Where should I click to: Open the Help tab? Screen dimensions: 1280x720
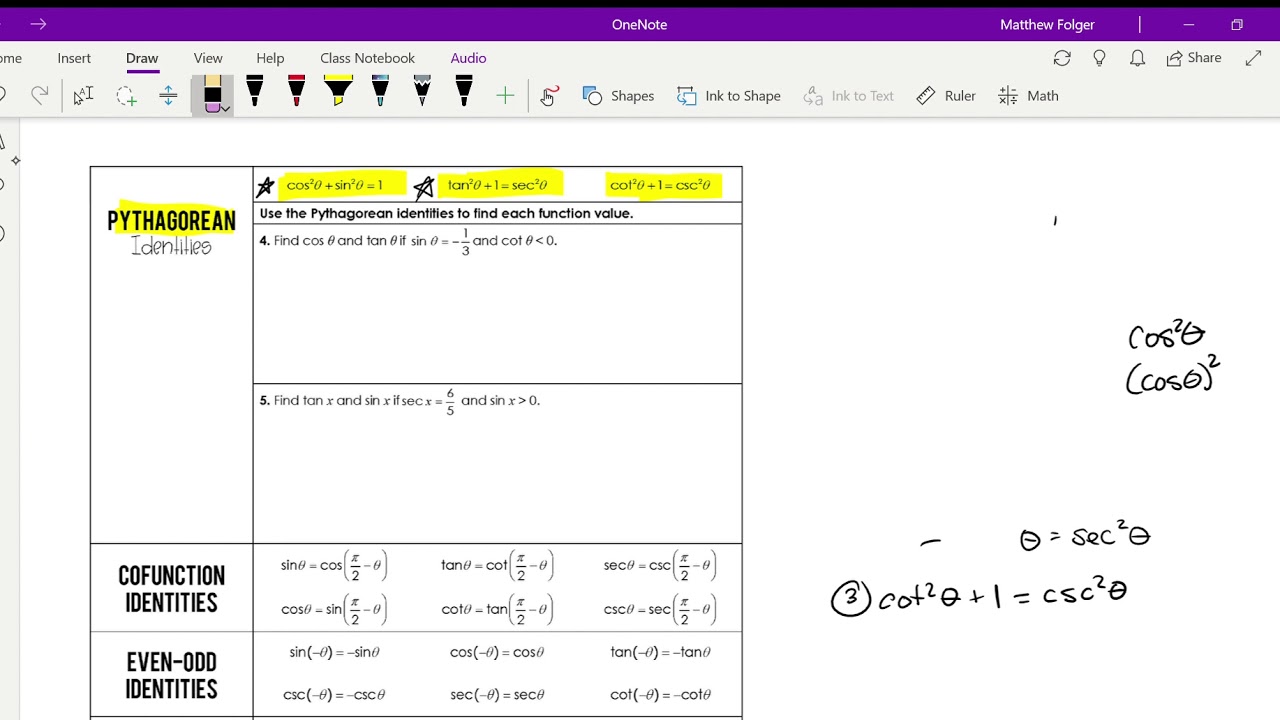pyautogui.click(x=270, y=58)
